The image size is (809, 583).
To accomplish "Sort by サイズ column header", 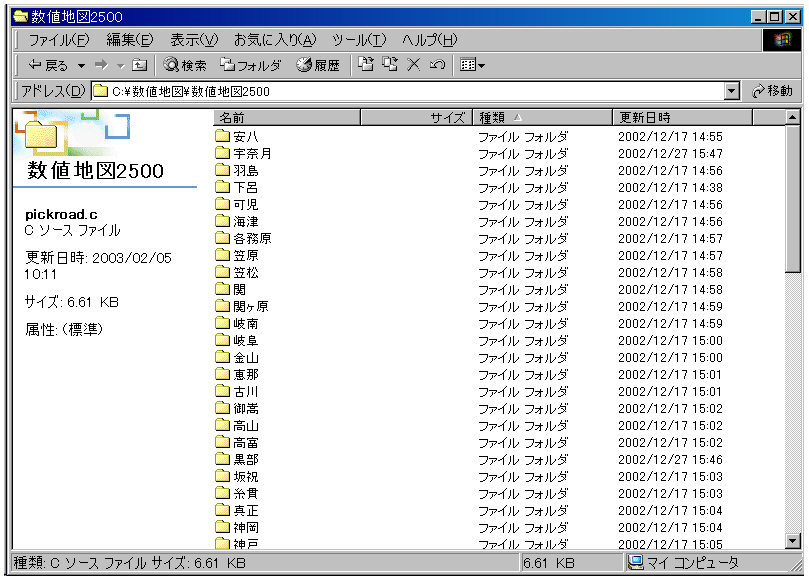I will click(x=416, y=118).
